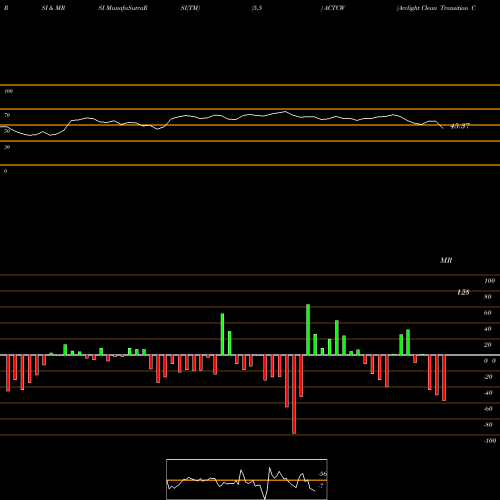The image size is (500, 500).
Task: Click the Arclight Clean Transition title text
Action: (x=436, y=8)
